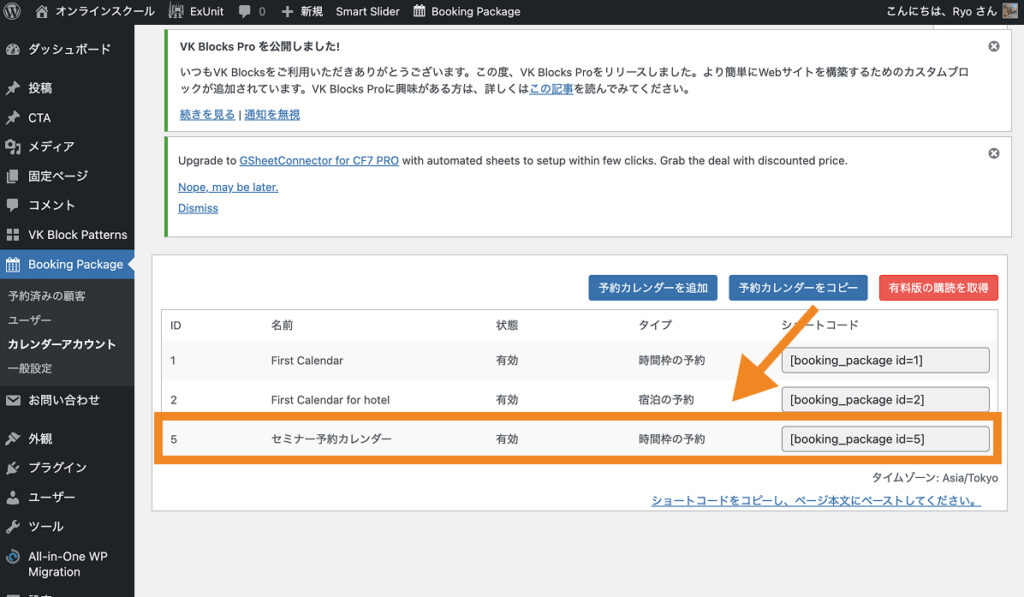The width and height of the screenshot is (1024, 597).
Task: Click the user avatar in top right
Action: [x=1010, y=11]
